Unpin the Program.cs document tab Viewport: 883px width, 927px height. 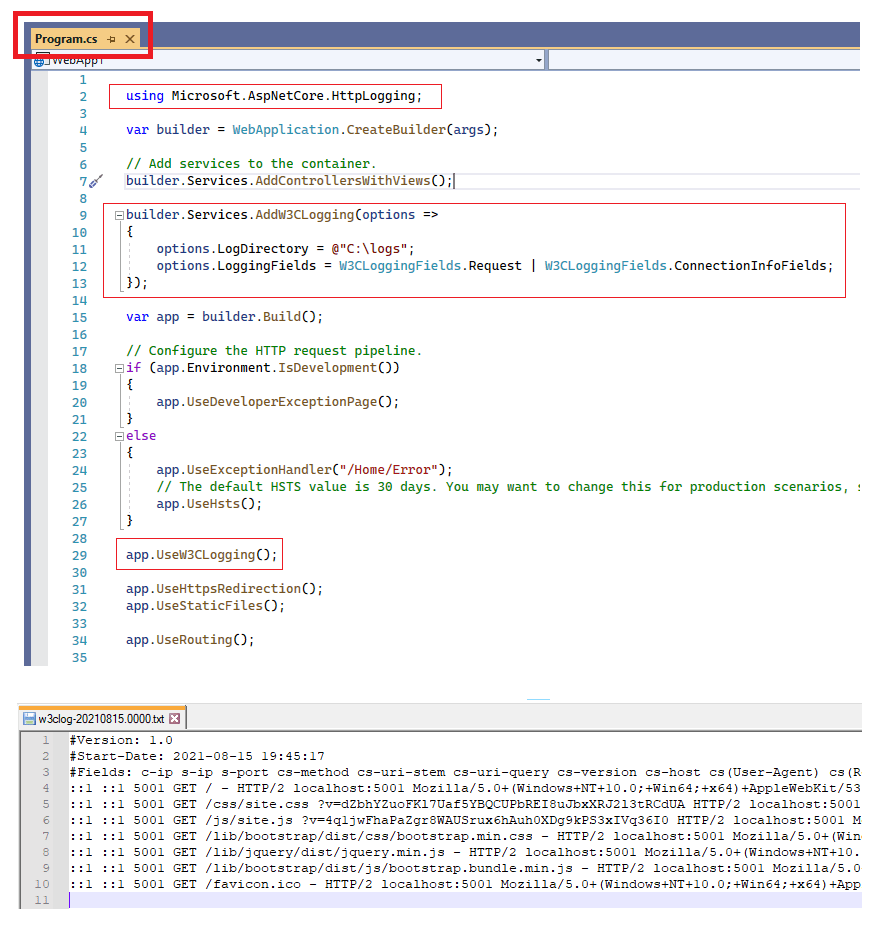(x=110, y=38)
